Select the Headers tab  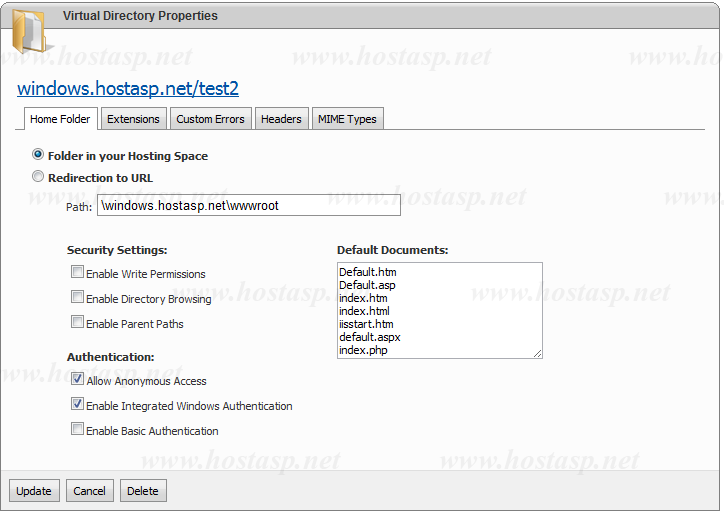point(281,119)
